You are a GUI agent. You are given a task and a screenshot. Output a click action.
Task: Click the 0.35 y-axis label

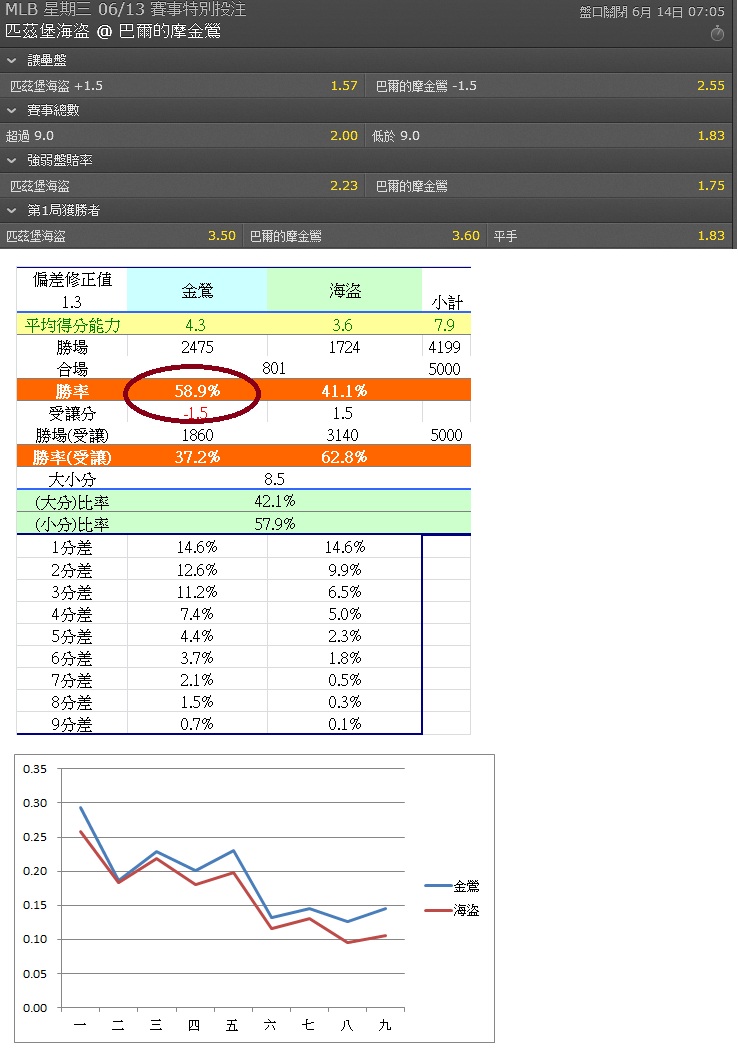pos(35,769)
